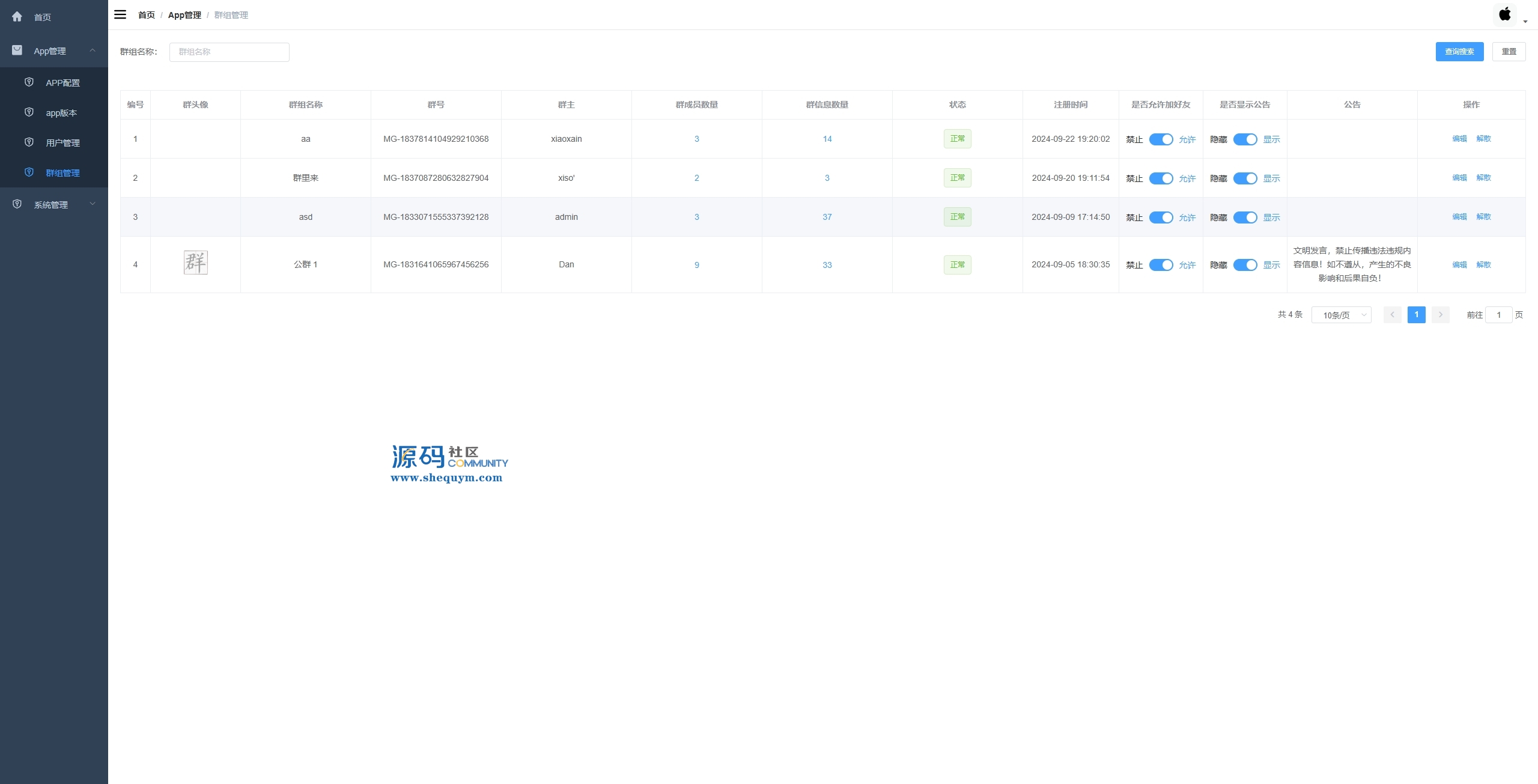This screenshot has height=784, width=1538.
Task: Click the shield icon beside app版本
Action: (x=29, y=112)
